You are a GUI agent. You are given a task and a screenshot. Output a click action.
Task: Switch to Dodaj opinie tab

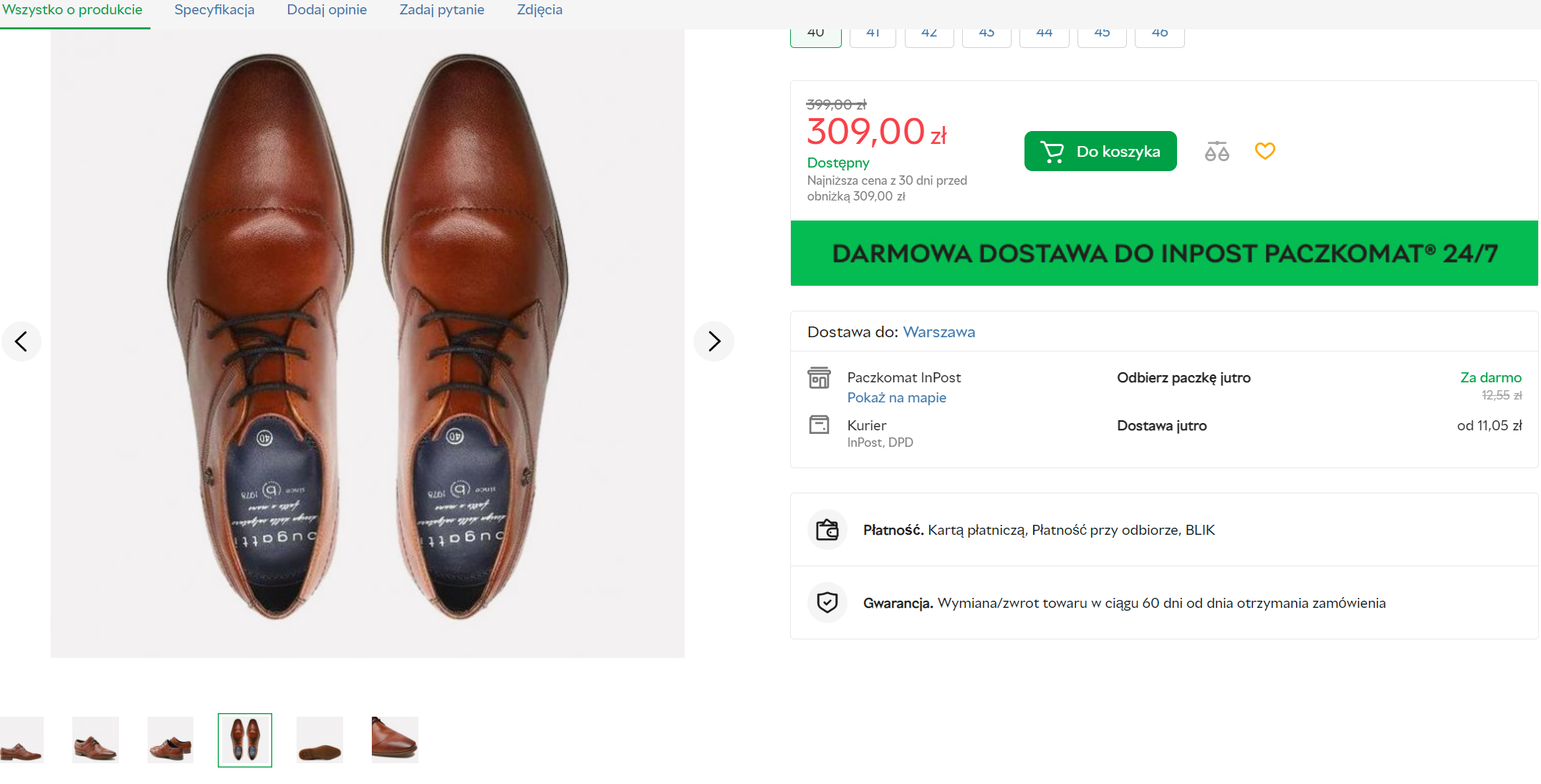tap(327, 10)
